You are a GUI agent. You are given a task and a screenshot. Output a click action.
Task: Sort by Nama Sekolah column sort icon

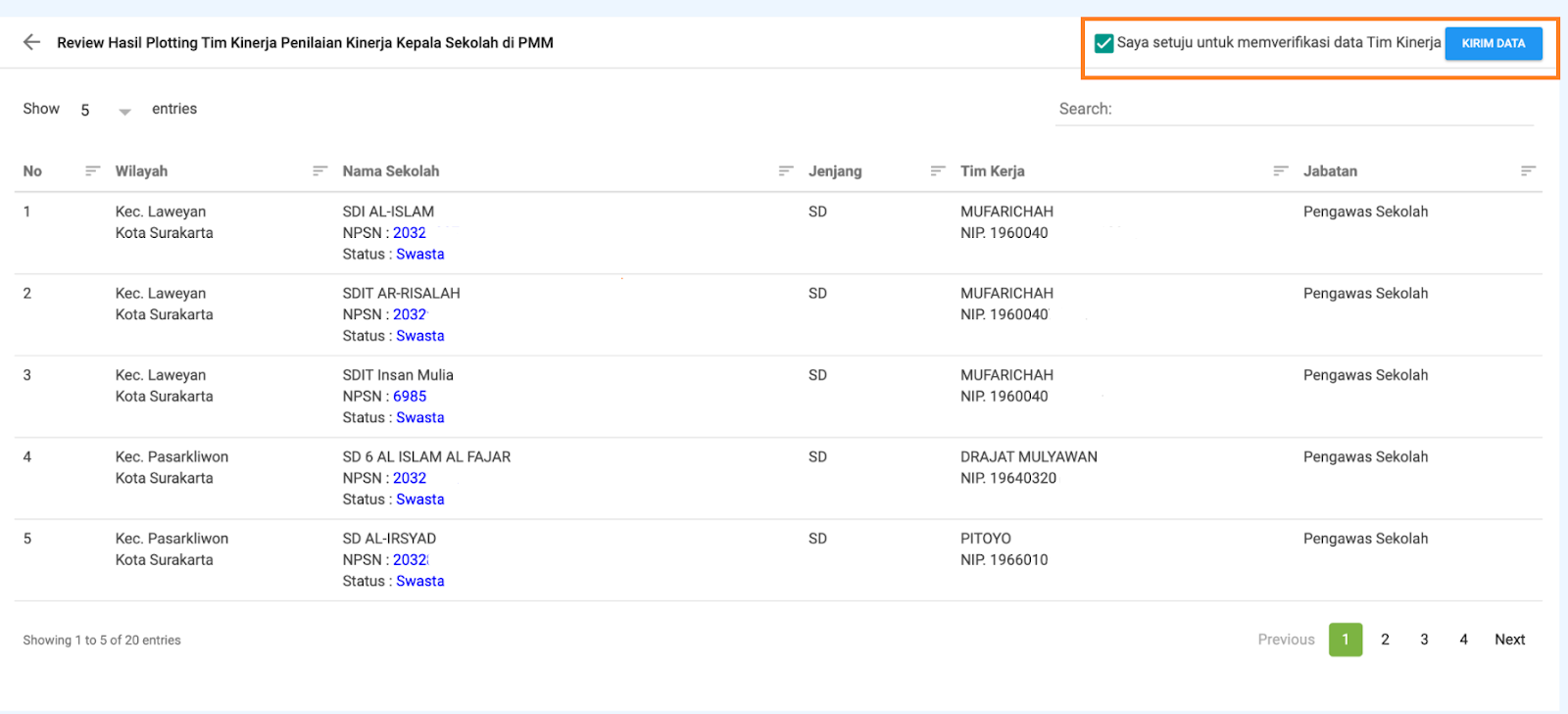[x=785, y=171]
